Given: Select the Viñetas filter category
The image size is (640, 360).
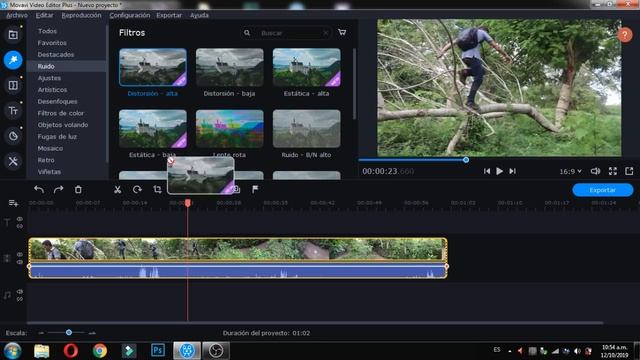Looking at the screenshot, I should click(x=49, y=172).
